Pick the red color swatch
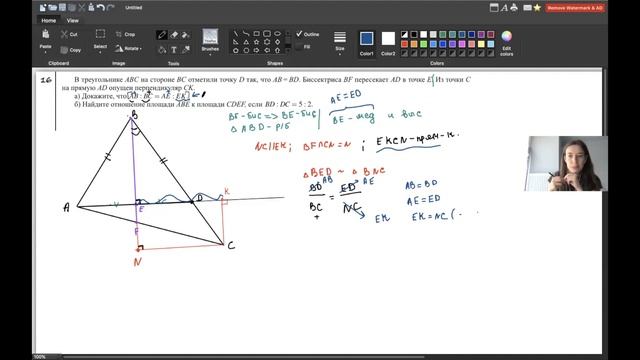 click(x=404, y=44)
